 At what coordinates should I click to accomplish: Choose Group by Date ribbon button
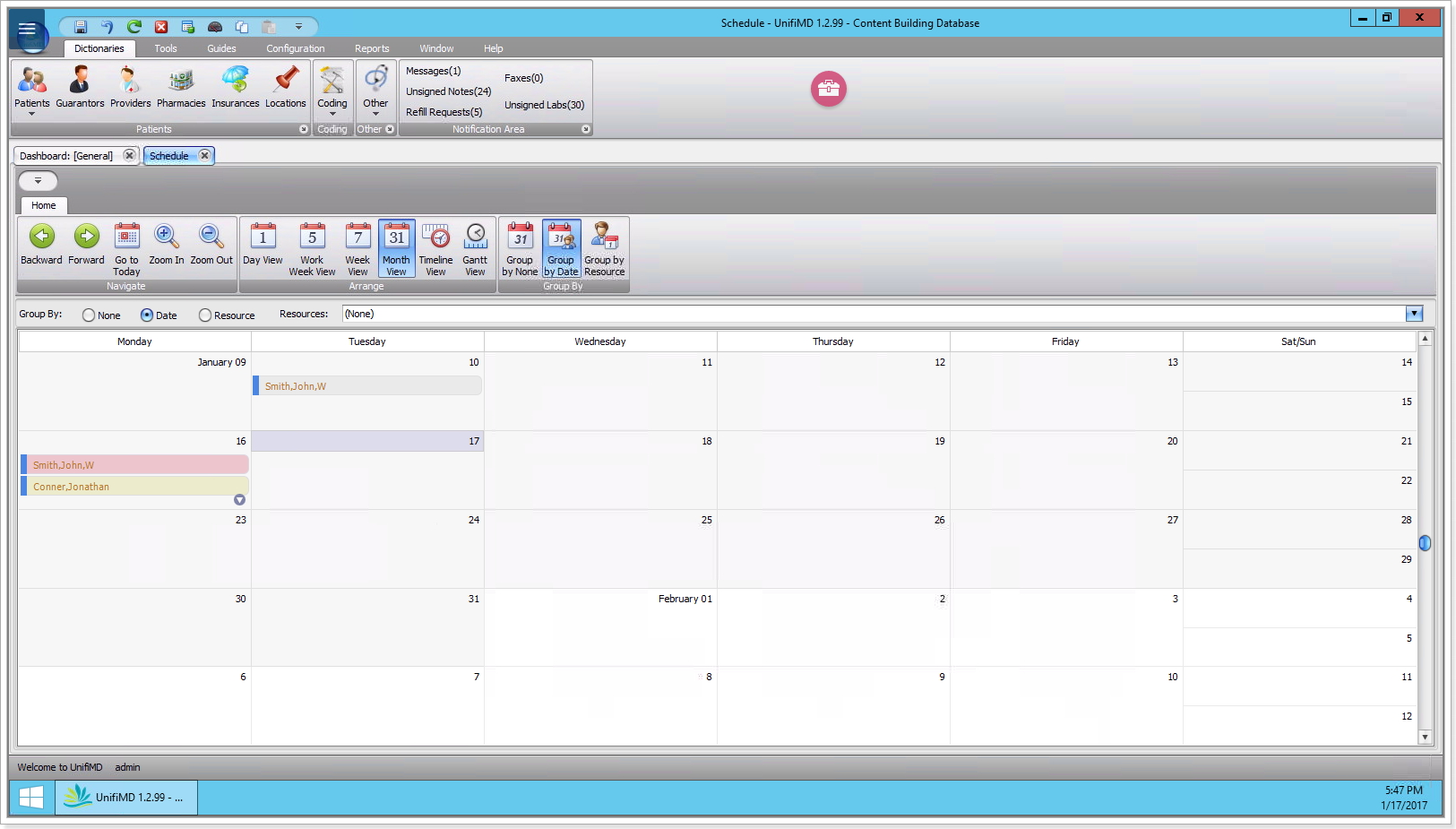(x=561, y=248)
